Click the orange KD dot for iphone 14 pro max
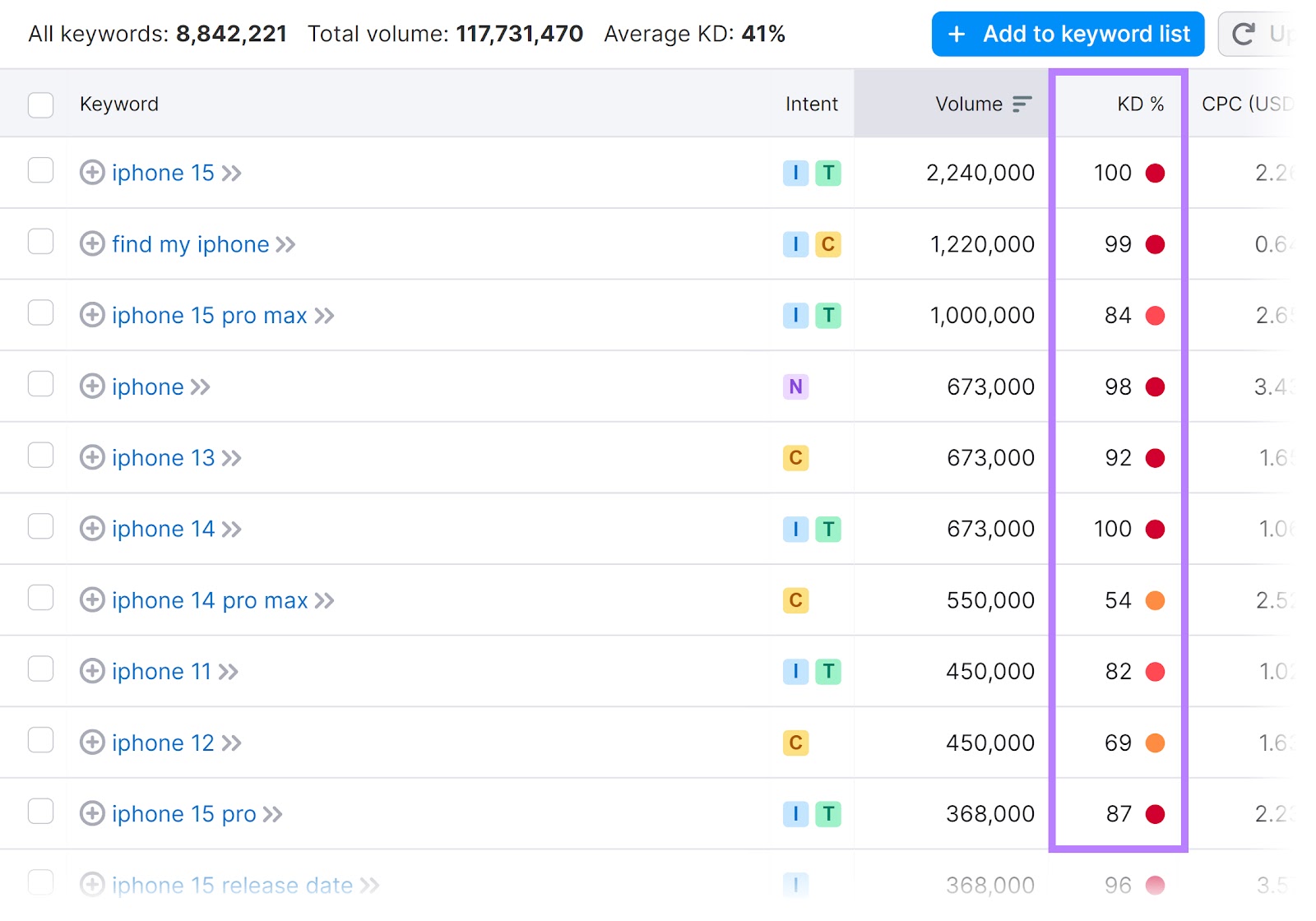Viewport: 1316px width, 921px height. pyautogui.click(x=1156, y=600)
